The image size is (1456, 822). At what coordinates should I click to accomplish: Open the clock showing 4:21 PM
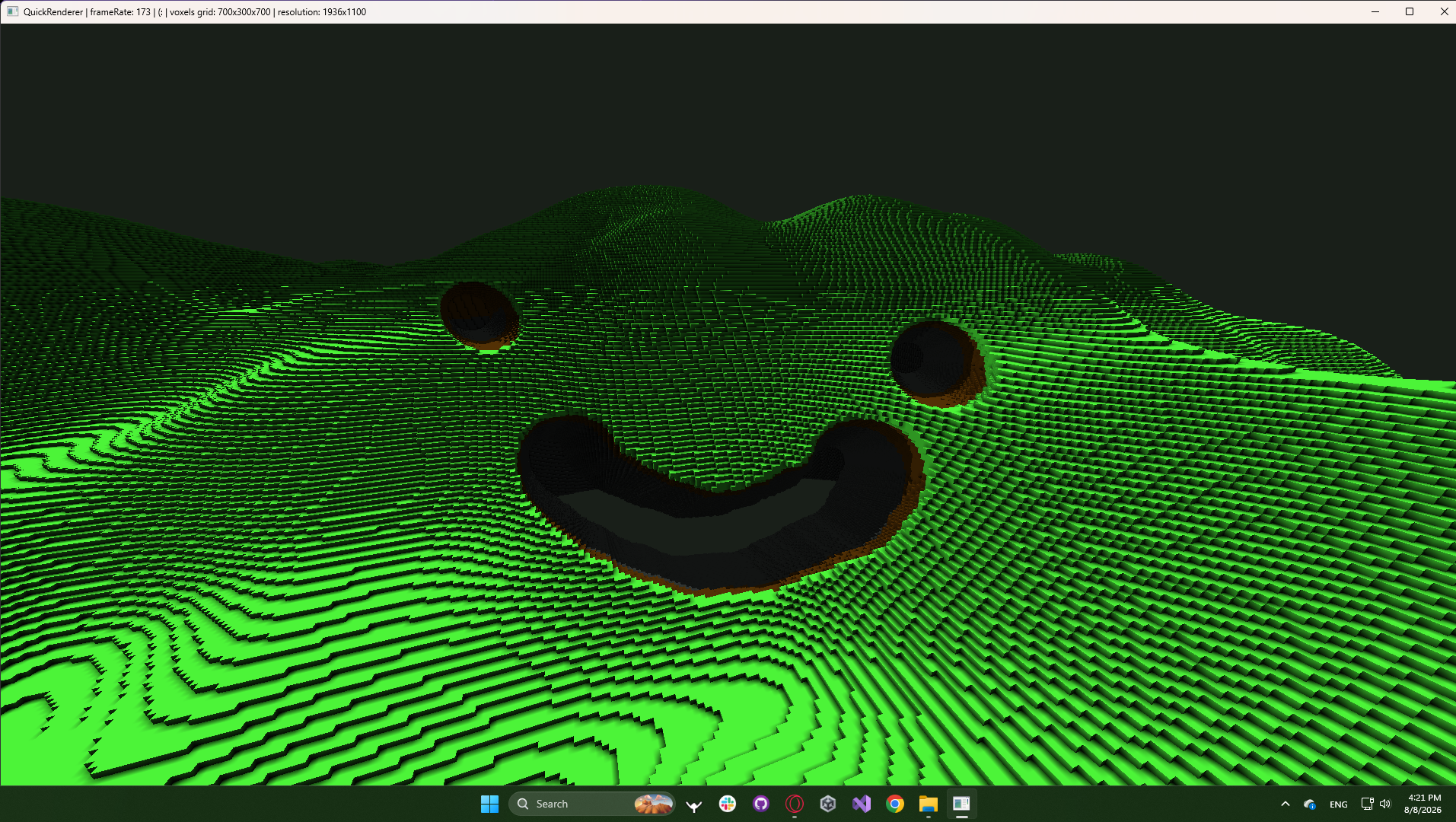[x=1423, y=804]
